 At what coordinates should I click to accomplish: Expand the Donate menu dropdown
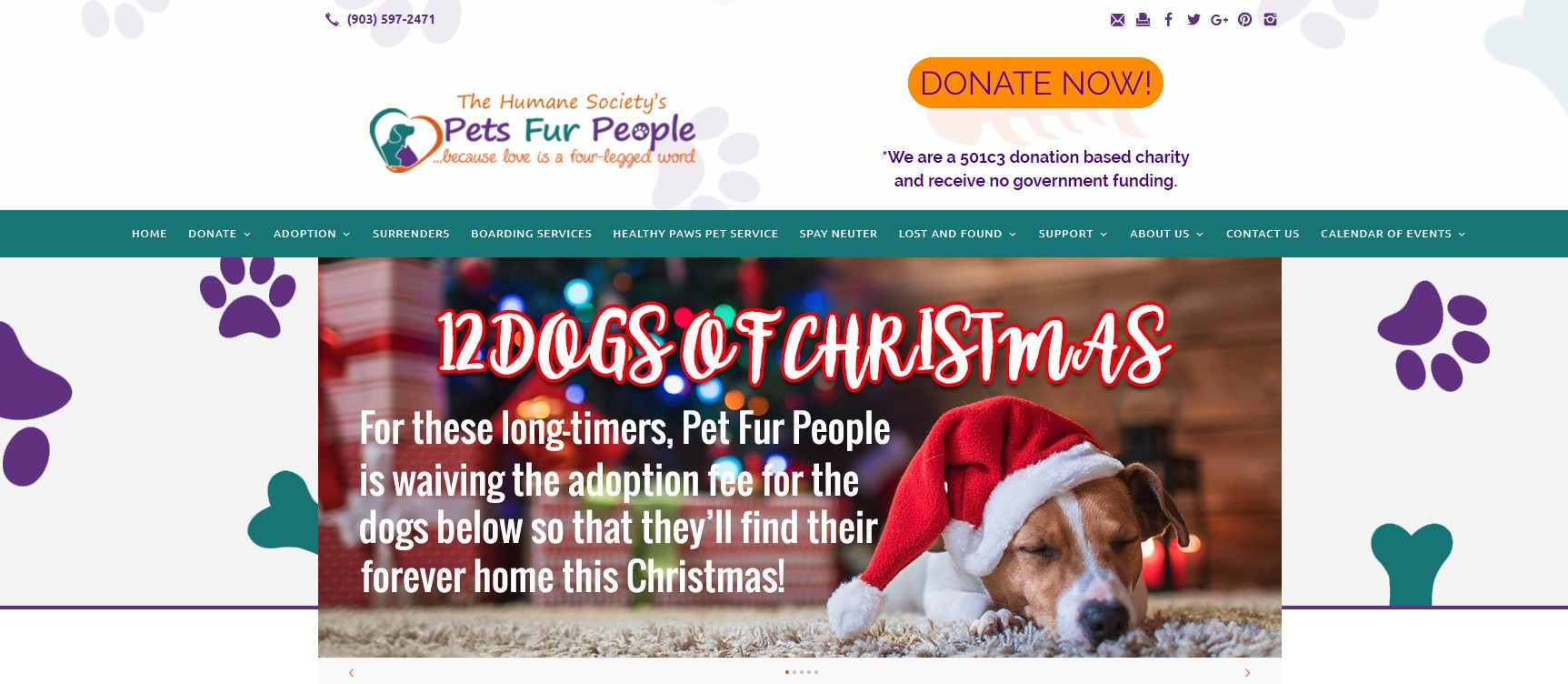click(x=219, y=234)
